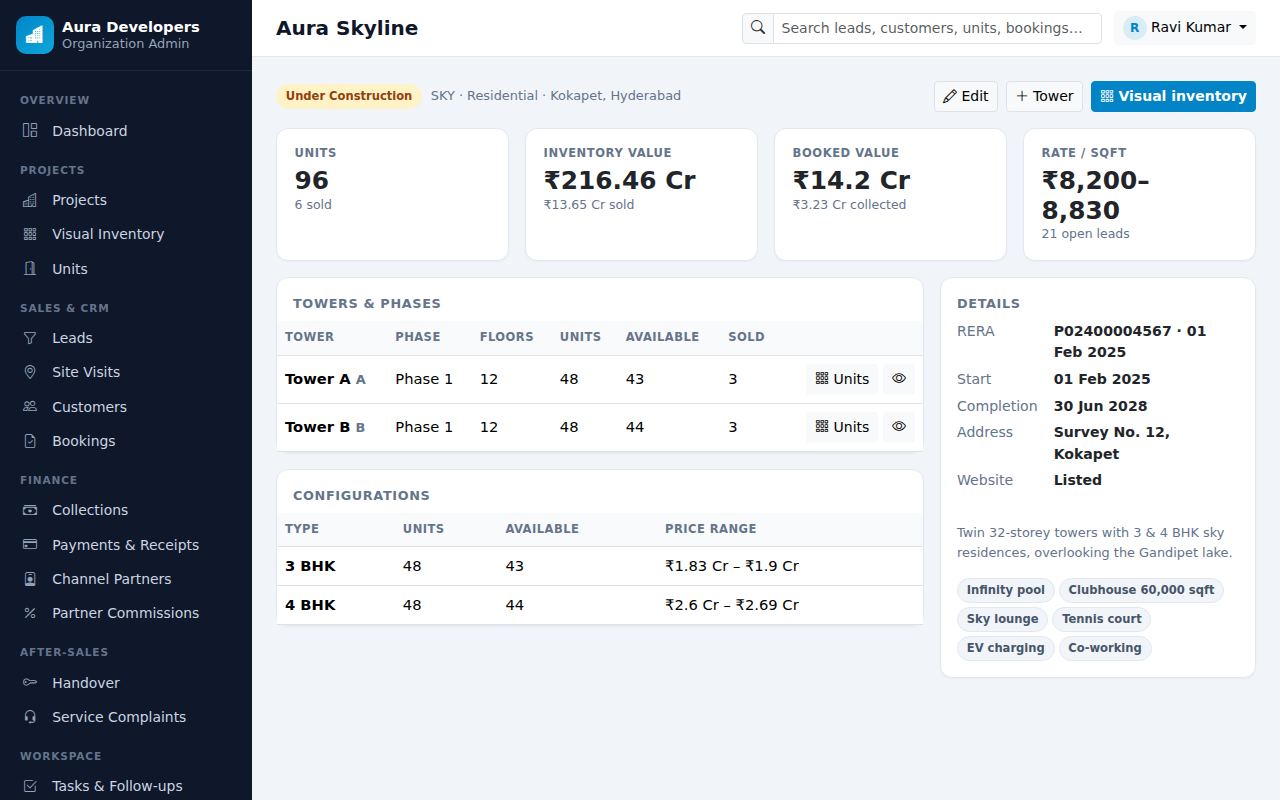The image size is (1280, 800).
Task: Click the Units door icon in sidebar
Action: pos(30,269)
